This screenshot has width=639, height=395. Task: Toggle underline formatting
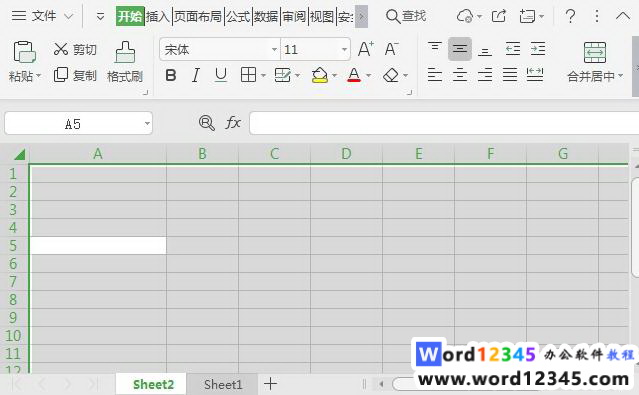coord(221,75)
